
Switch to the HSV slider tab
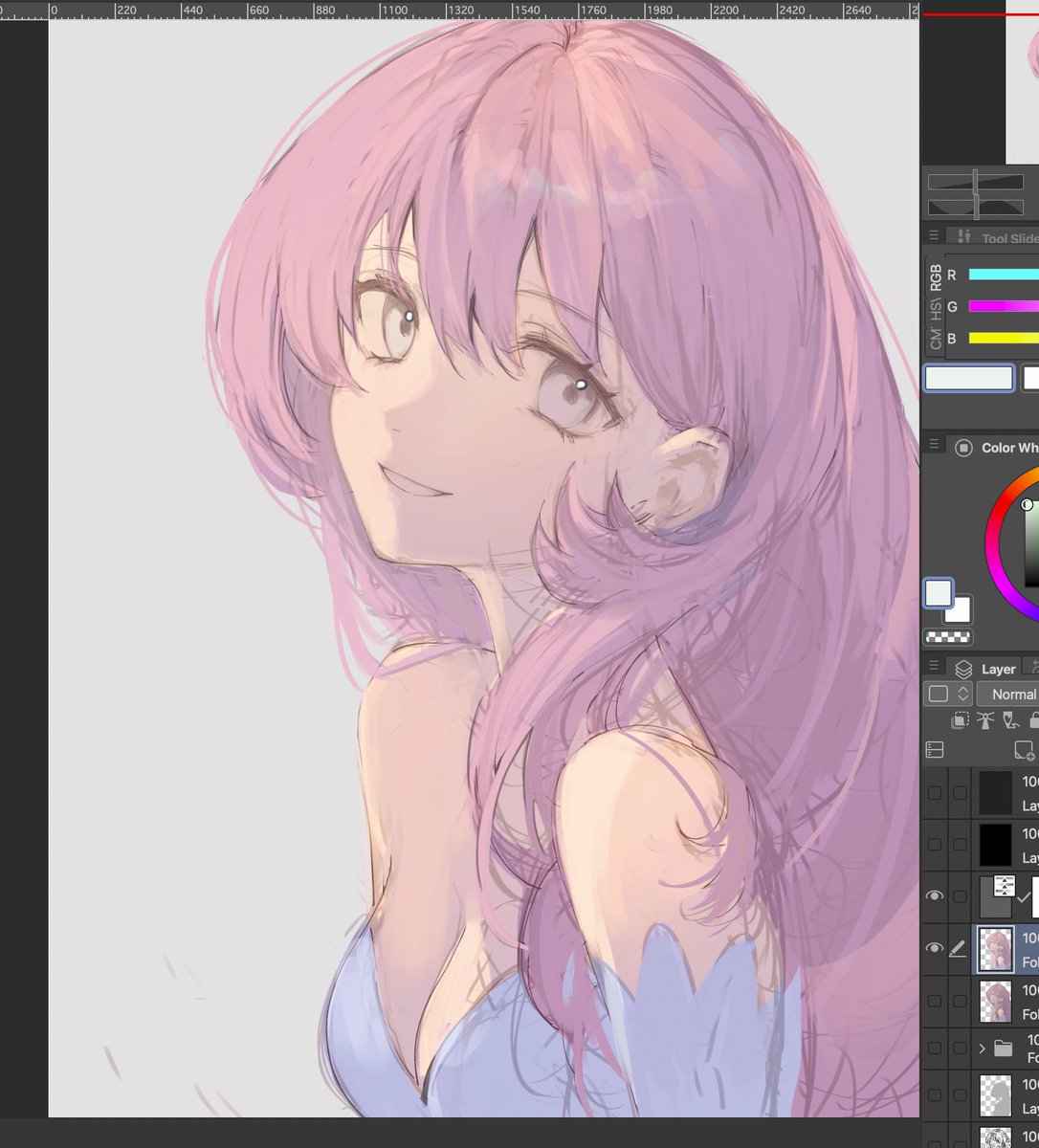coord(935,310)
